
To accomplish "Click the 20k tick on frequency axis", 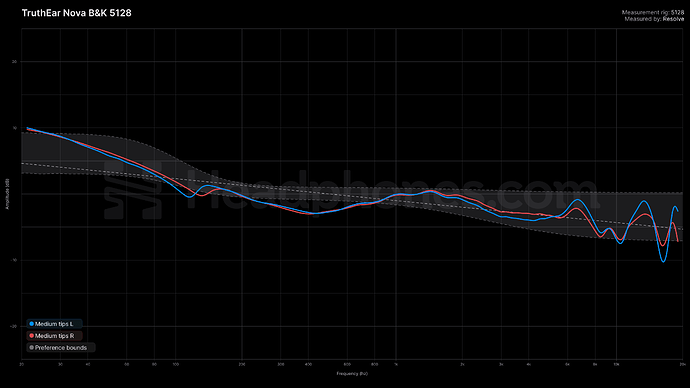I will [x=682, y=364].
